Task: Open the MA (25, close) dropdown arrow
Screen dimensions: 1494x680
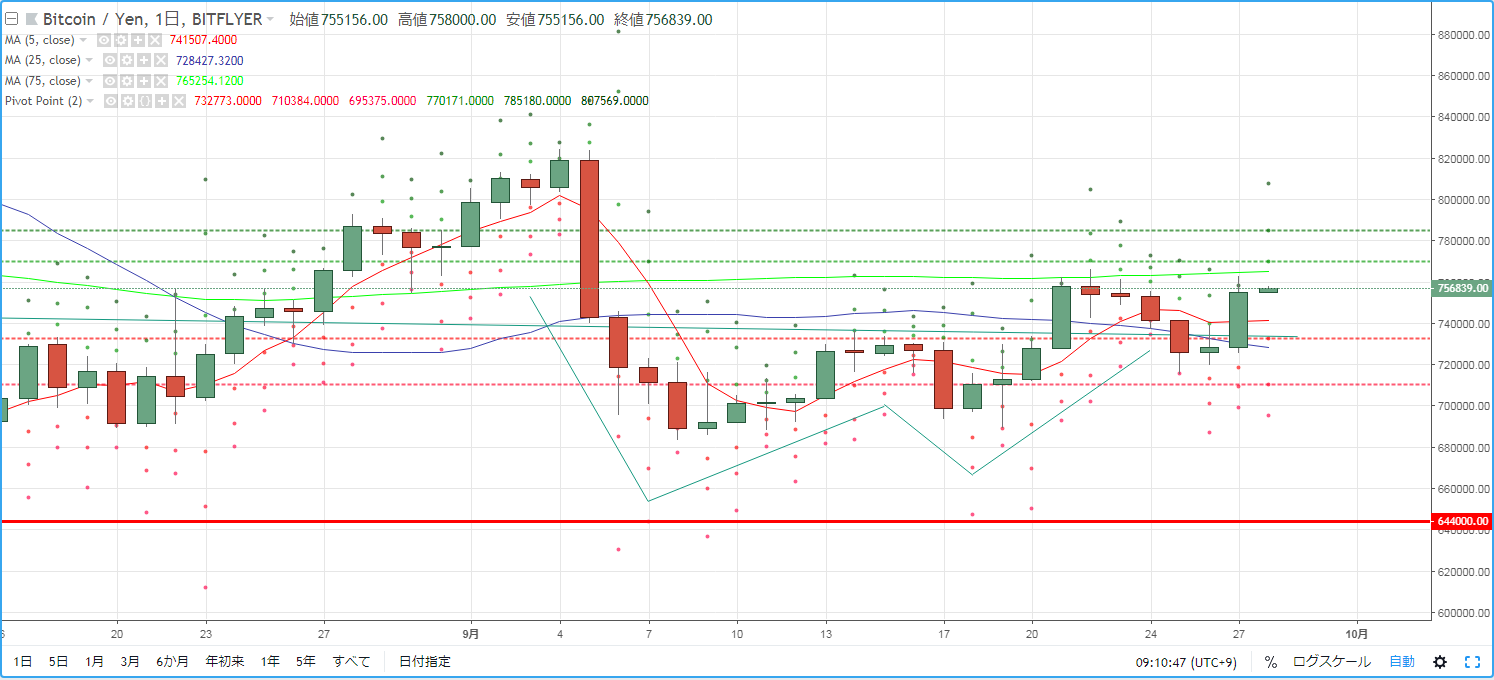Action: pyautogui.click(x=89, y=60)
